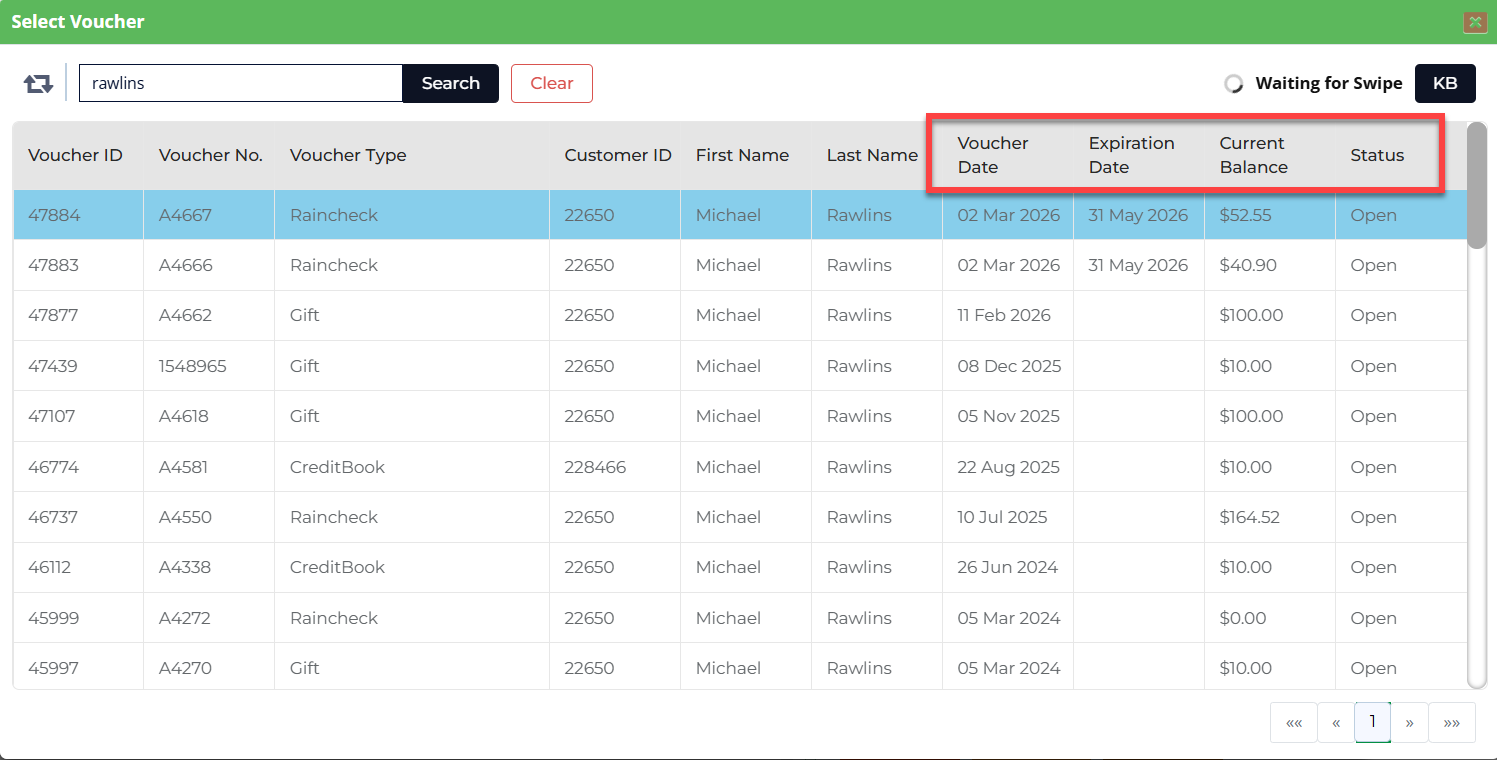Sort by the Current Balance column header
Viewport: 1497px width, 760px height.
coord(1253,155)
